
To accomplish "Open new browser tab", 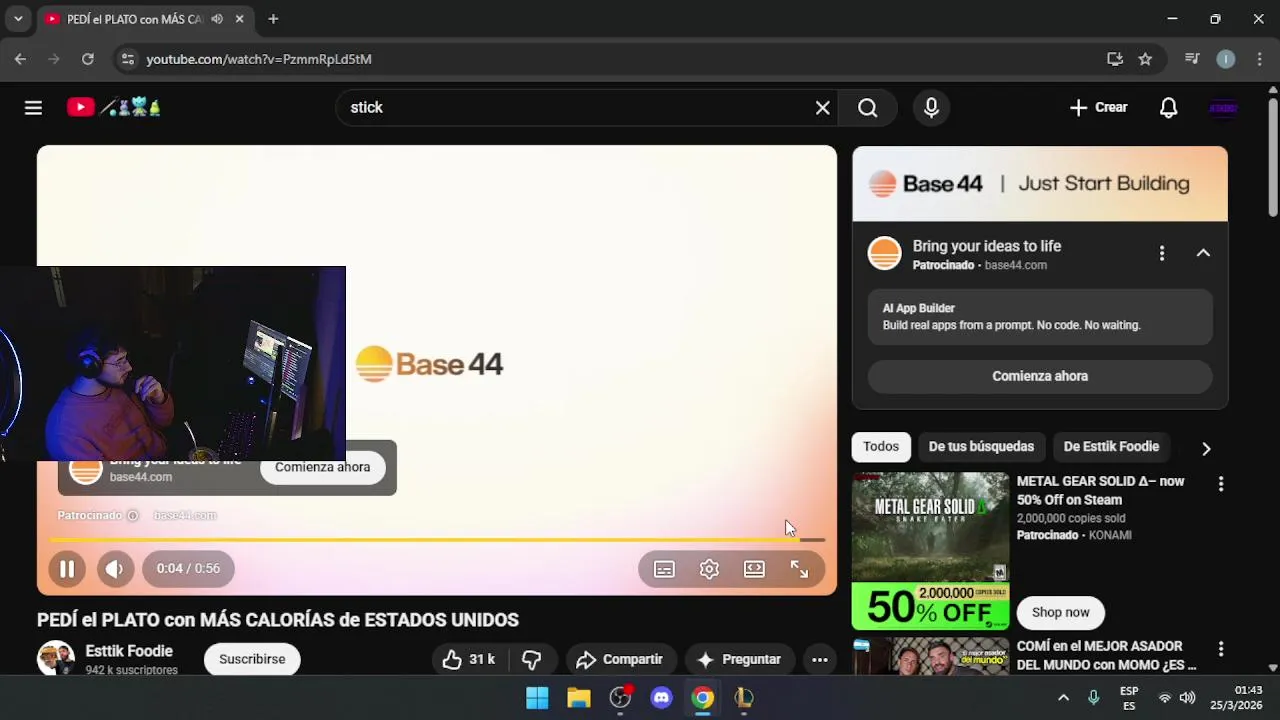I will click(x=273, y=19).
